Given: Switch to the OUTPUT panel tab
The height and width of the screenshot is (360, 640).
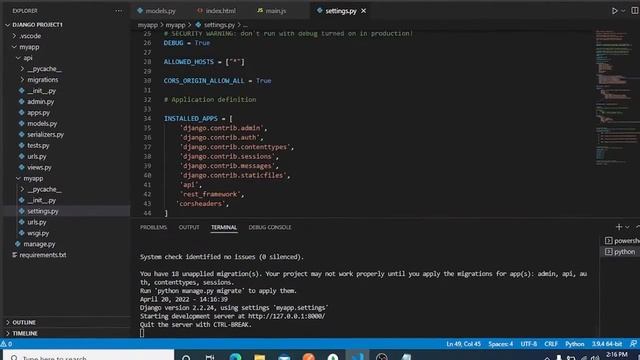Looking at the screenshot, I should pos(189,228).
